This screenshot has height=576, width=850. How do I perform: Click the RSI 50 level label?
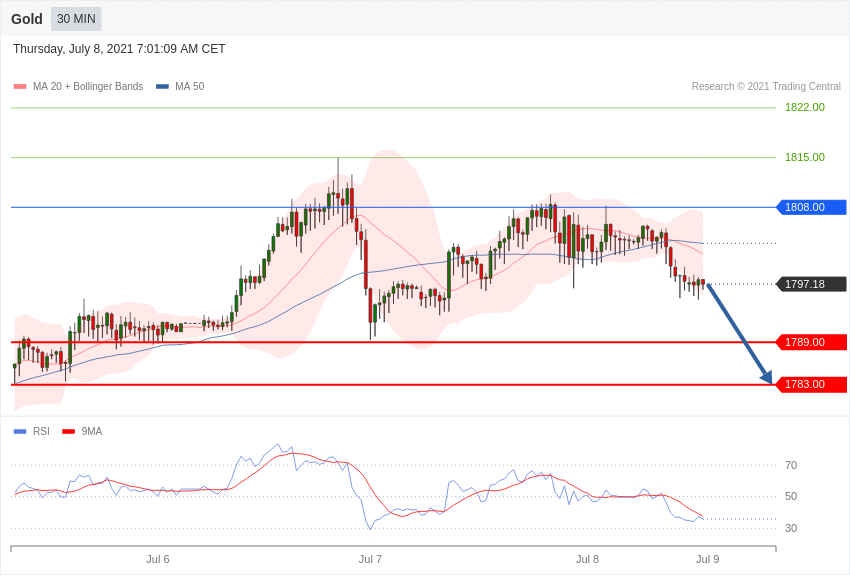pyautogui.click(x=791, y=496)
